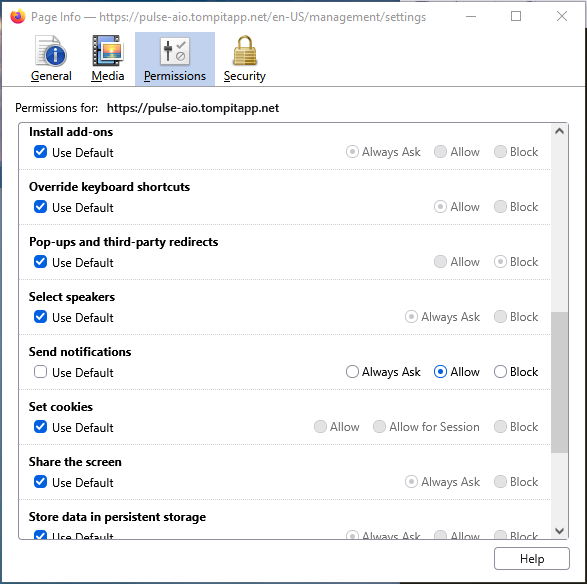This screenshot has width=587, height=584.
Task: Click the Set cookies heading
Action: click(x=61, y=407)
